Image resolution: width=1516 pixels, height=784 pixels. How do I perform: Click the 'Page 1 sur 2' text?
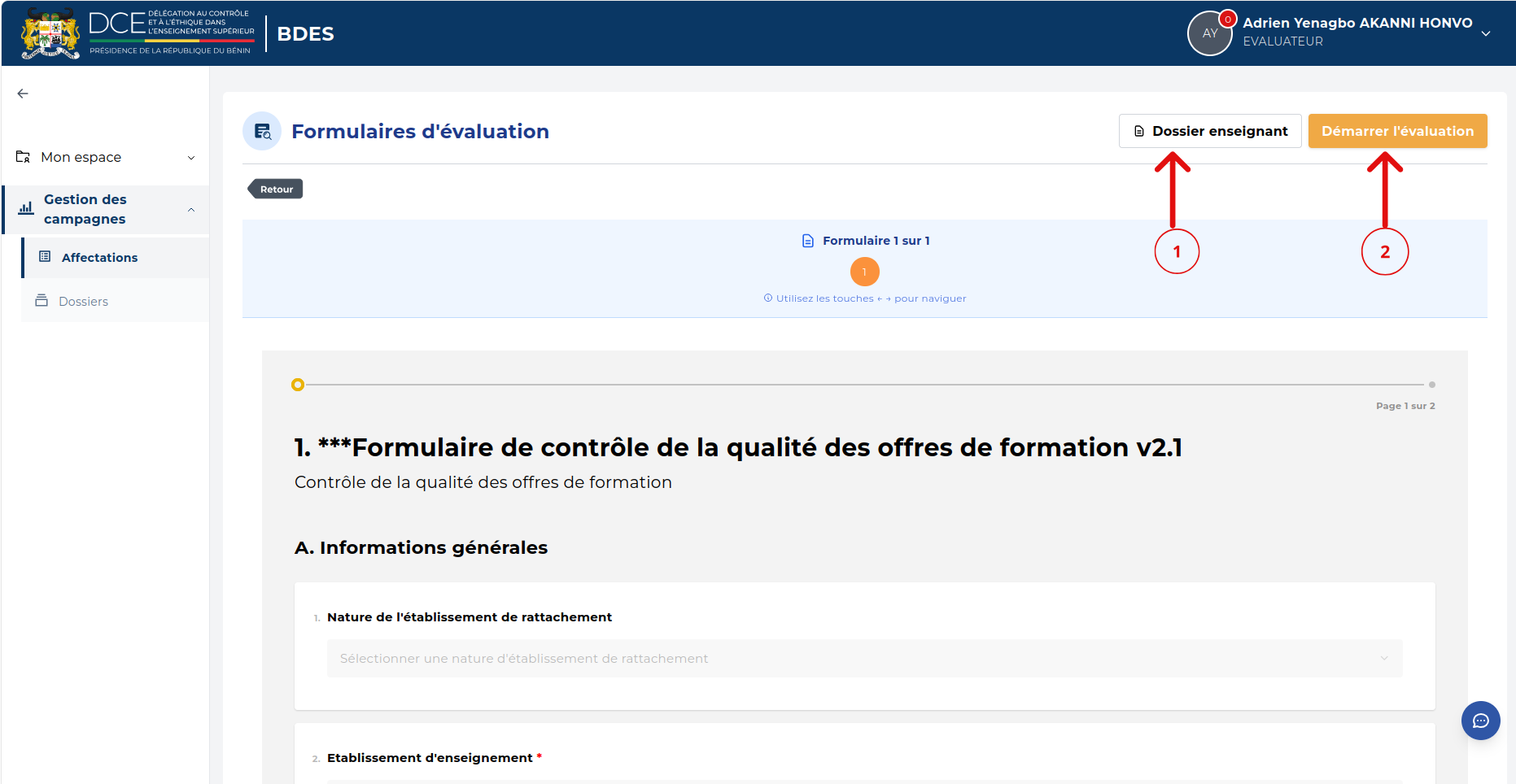point(1405,406)
